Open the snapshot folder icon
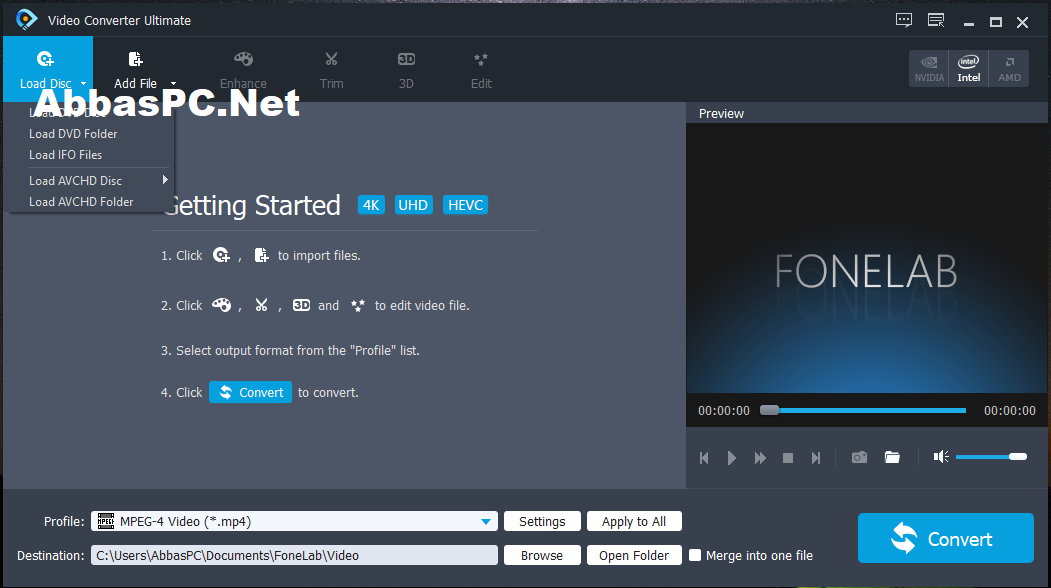The height and width of the screenshot is (588, 1051). coord(892,457)
